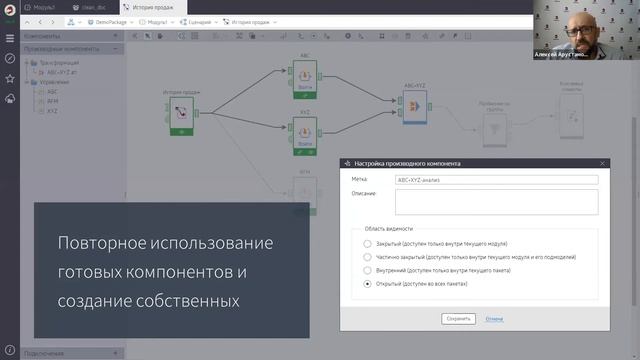
Task: Click the presenter video thumbnail
Action: point(587,30)
